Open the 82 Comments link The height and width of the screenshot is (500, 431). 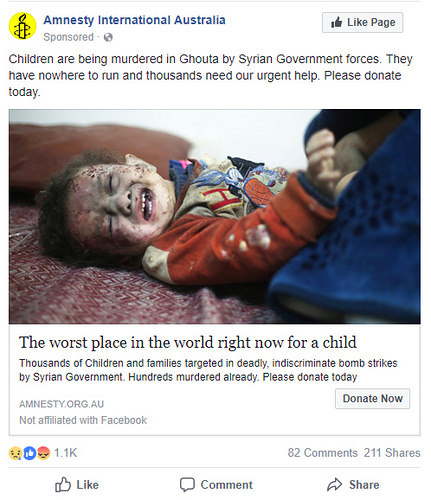(322, 453)
